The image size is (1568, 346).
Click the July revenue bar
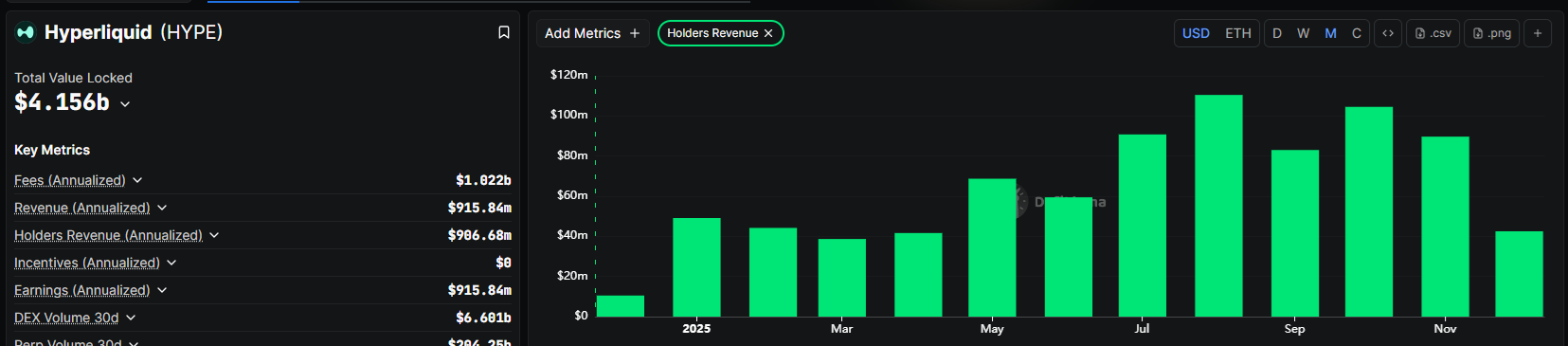(x=1143, y=226)
